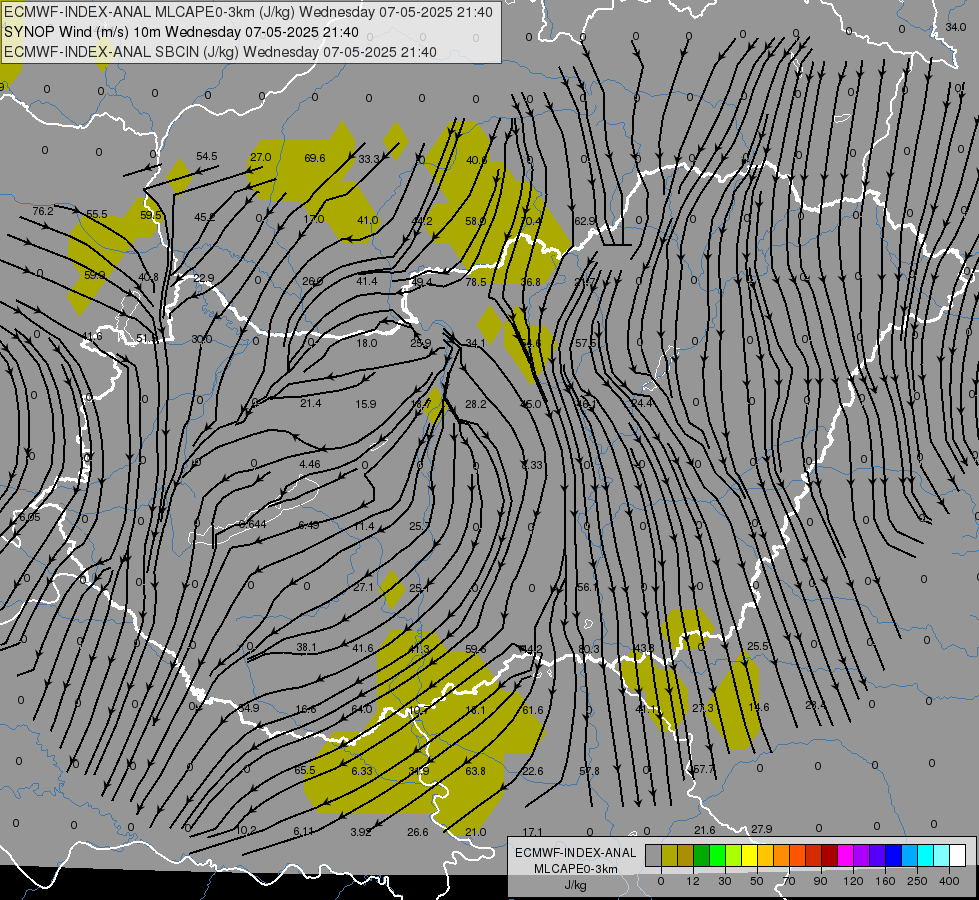
Task: Click the ECMWF-INDEX-ANAL legend label
Action: click(576, 853)
